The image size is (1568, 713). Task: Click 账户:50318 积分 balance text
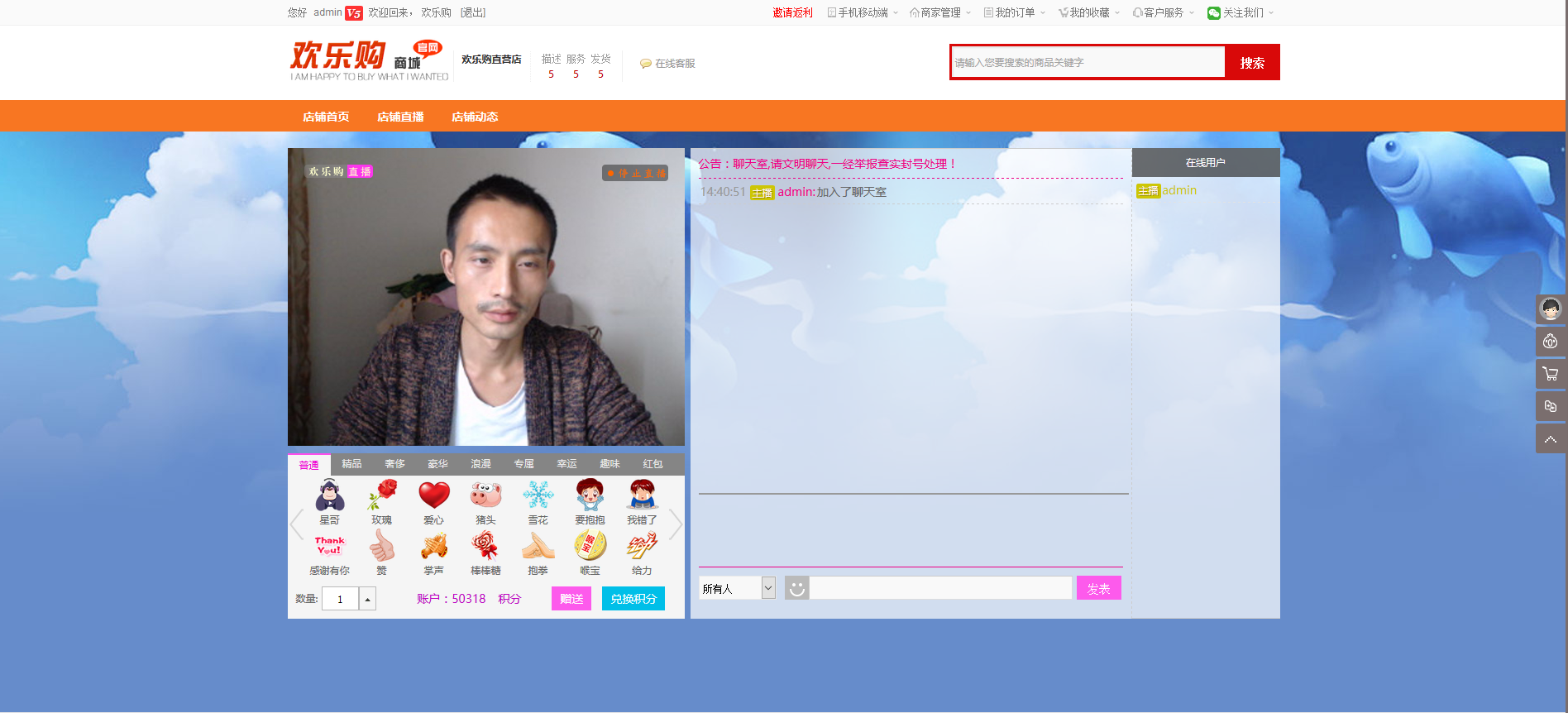469,599
